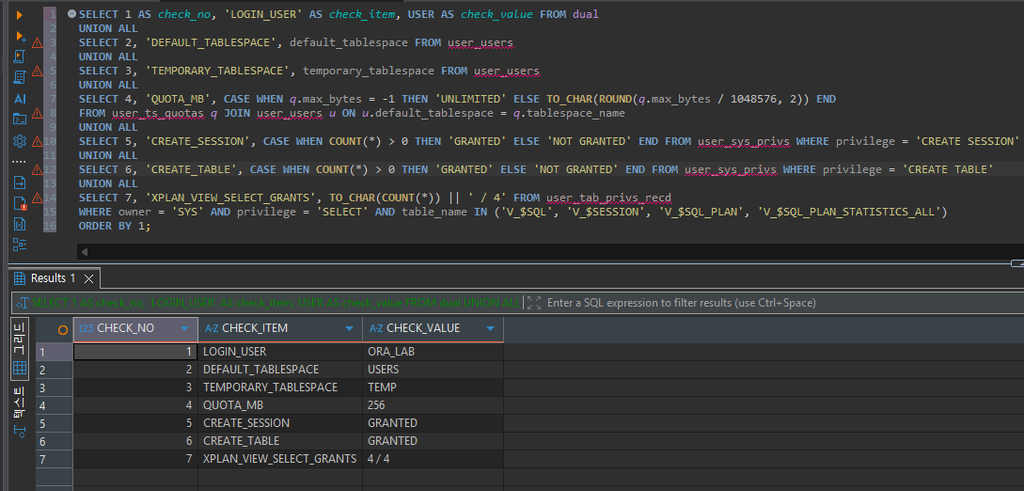Select the GRANTED cell in CREATE_TABLE row

[x=433, y=441]
